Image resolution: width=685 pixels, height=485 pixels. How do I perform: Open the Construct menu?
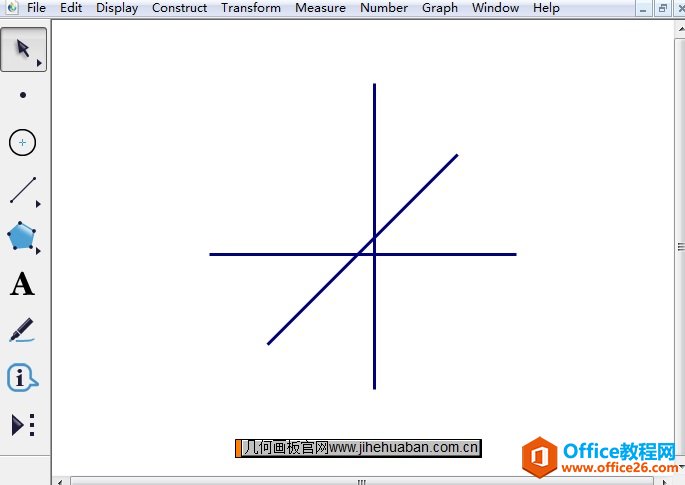pos(180,8)
